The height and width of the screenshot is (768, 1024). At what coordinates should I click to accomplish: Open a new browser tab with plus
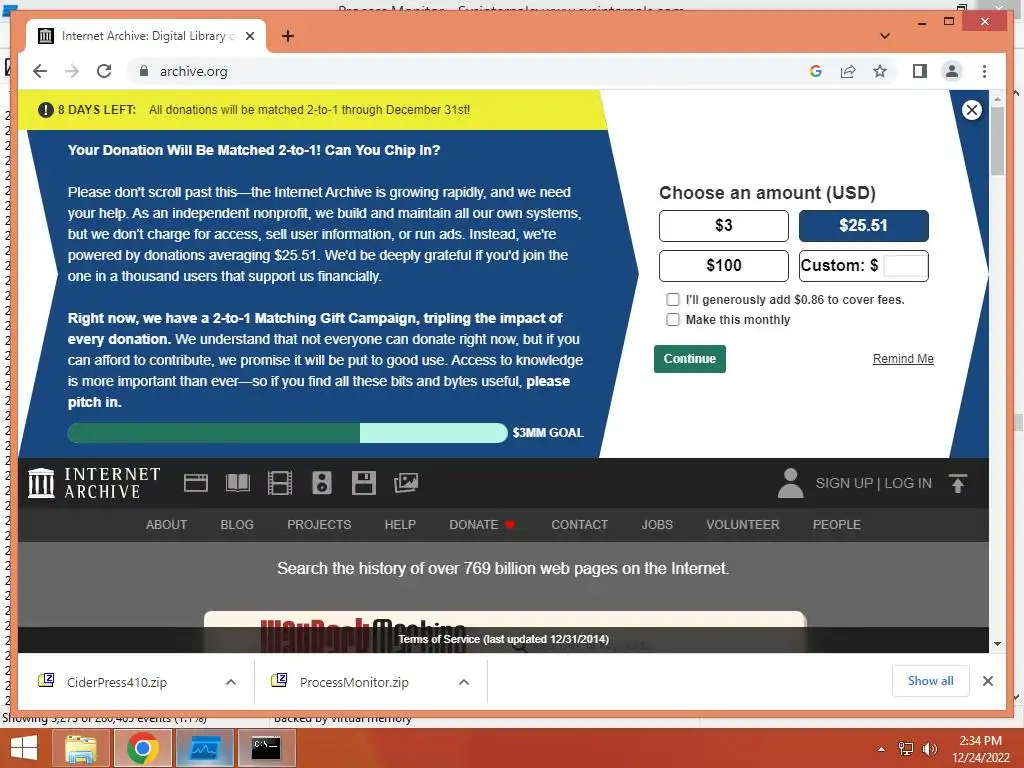point(288,36)
